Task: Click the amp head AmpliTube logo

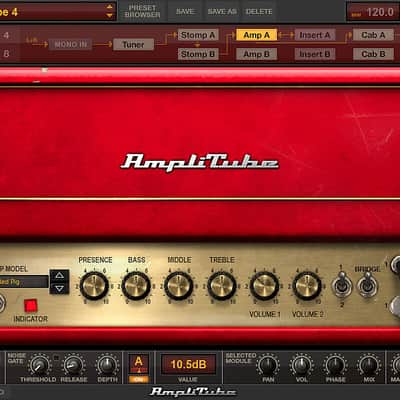Action: [x=199, y=163]
